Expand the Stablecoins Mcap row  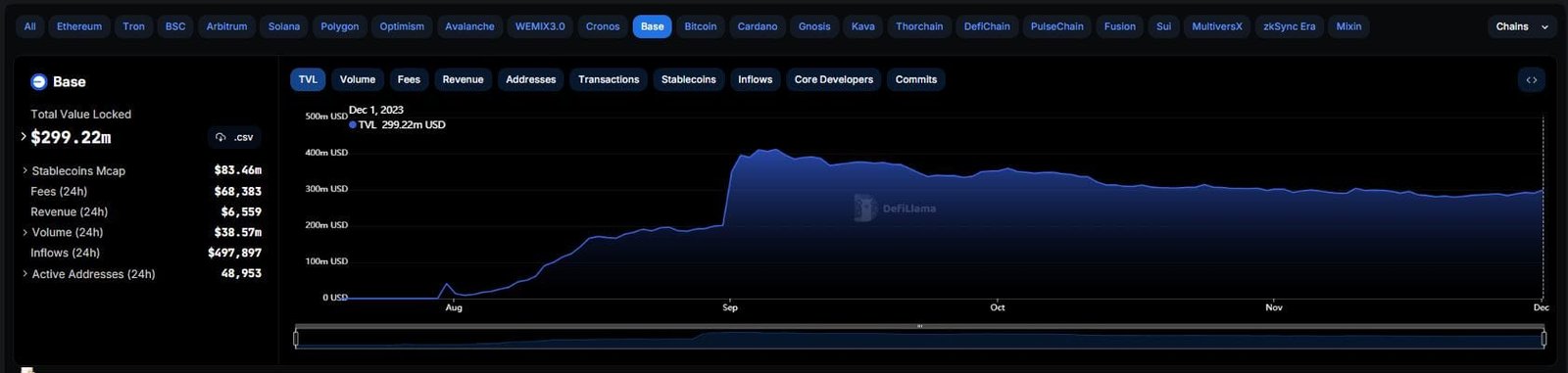[24, 170]
